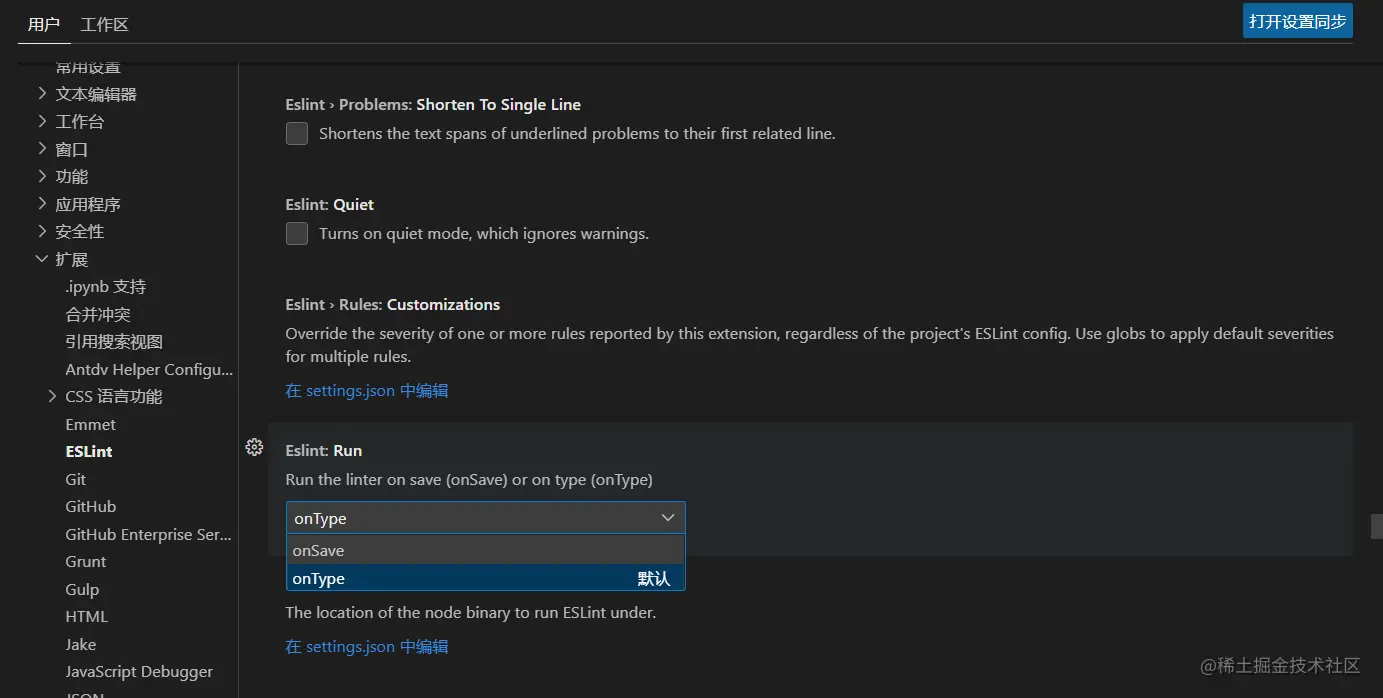Expand the 安全性 section chevron
Screen dimensions: 1383x698
[x=42, y=231]
